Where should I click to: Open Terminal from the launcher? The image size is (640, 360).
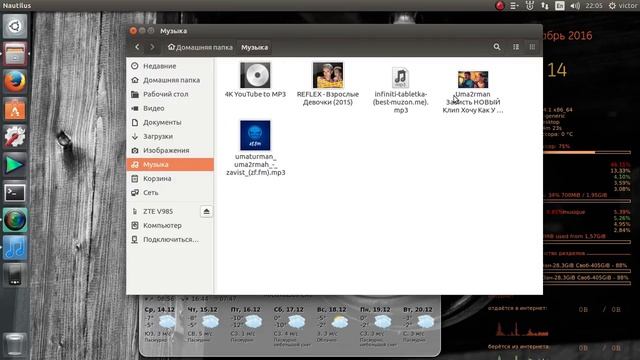coord(15,192)
